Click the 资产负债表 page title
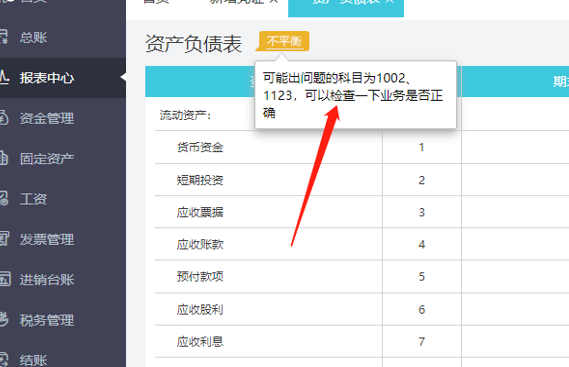 [x=193, y=44]
